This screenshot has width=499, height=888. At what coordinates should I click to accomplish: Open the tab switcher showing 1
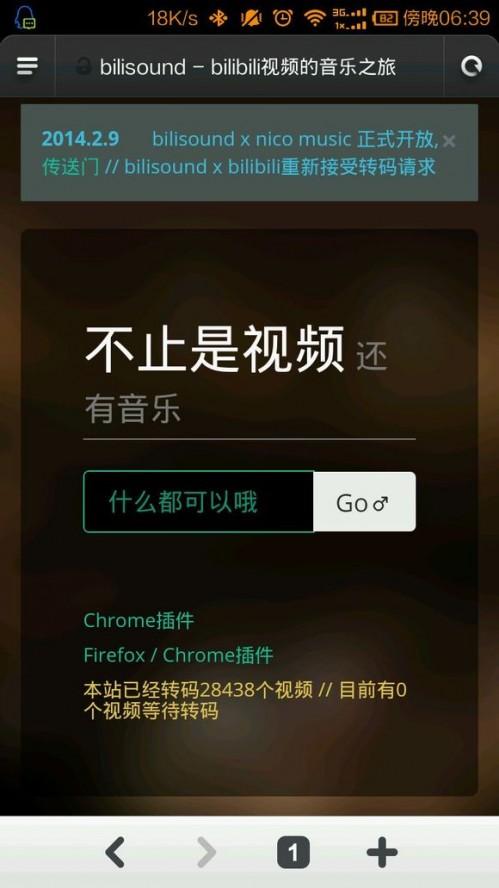click(293, 852)
